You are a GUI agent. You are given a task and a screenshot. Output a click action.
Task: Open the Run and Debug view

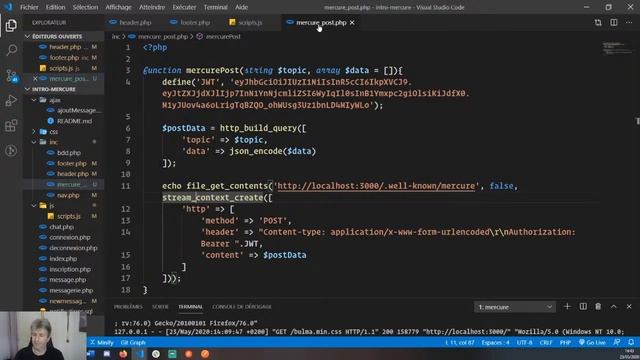(11, 100)
